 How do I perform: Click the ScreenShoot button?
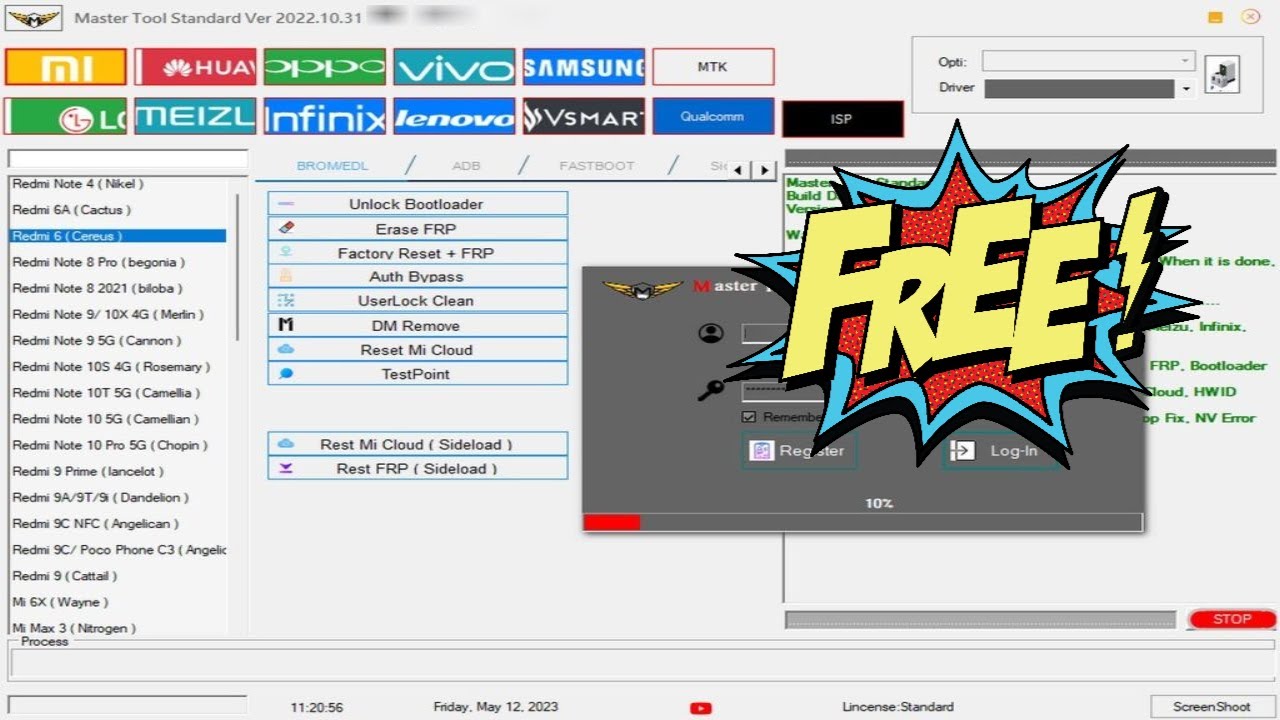click(x=1212, y=707)
